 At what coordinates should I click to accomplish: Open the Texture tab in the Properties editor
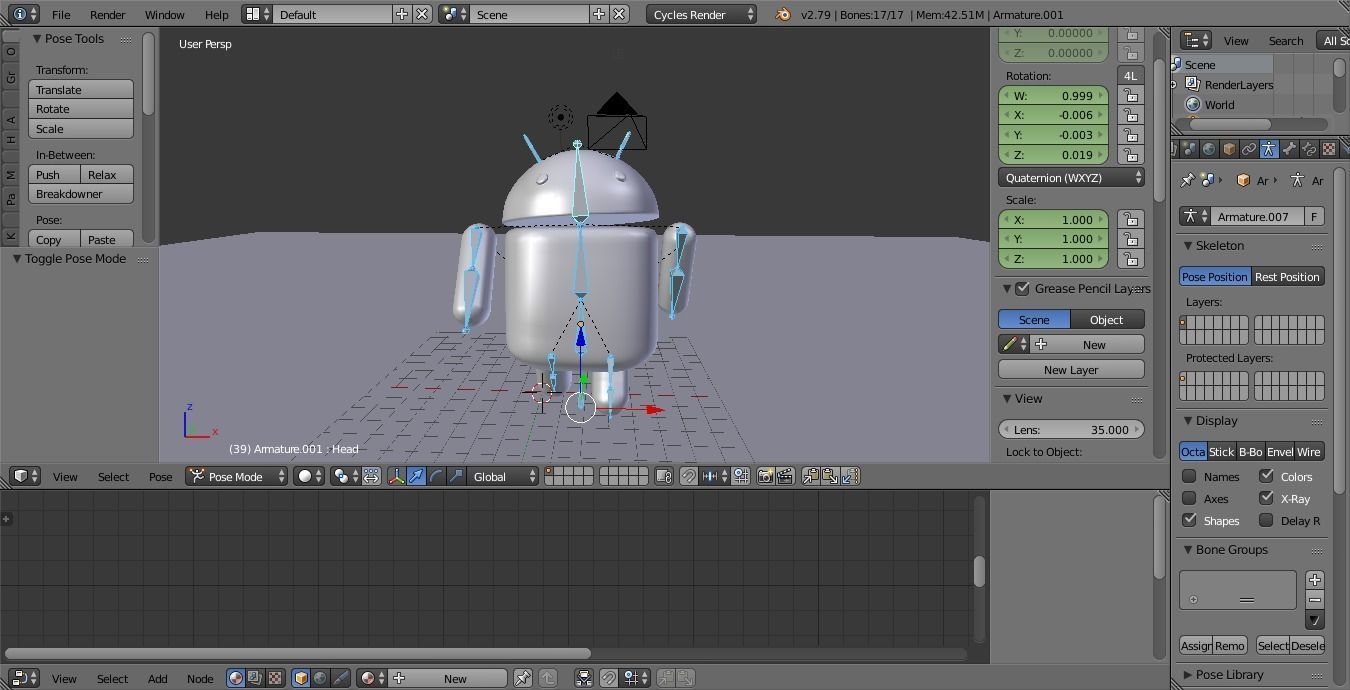pyautogui.click(x=1329, y=148)
